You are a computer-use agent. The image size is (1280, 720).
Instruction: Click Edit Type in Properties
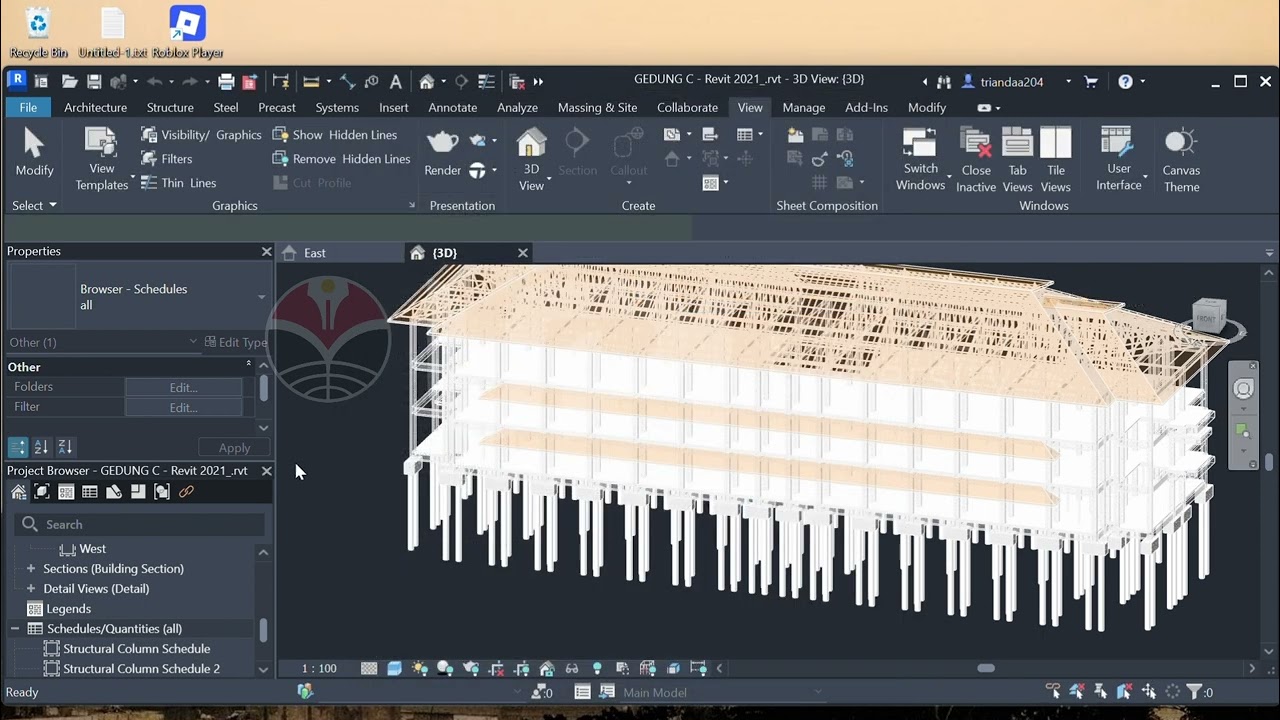(x=236, y=342)
